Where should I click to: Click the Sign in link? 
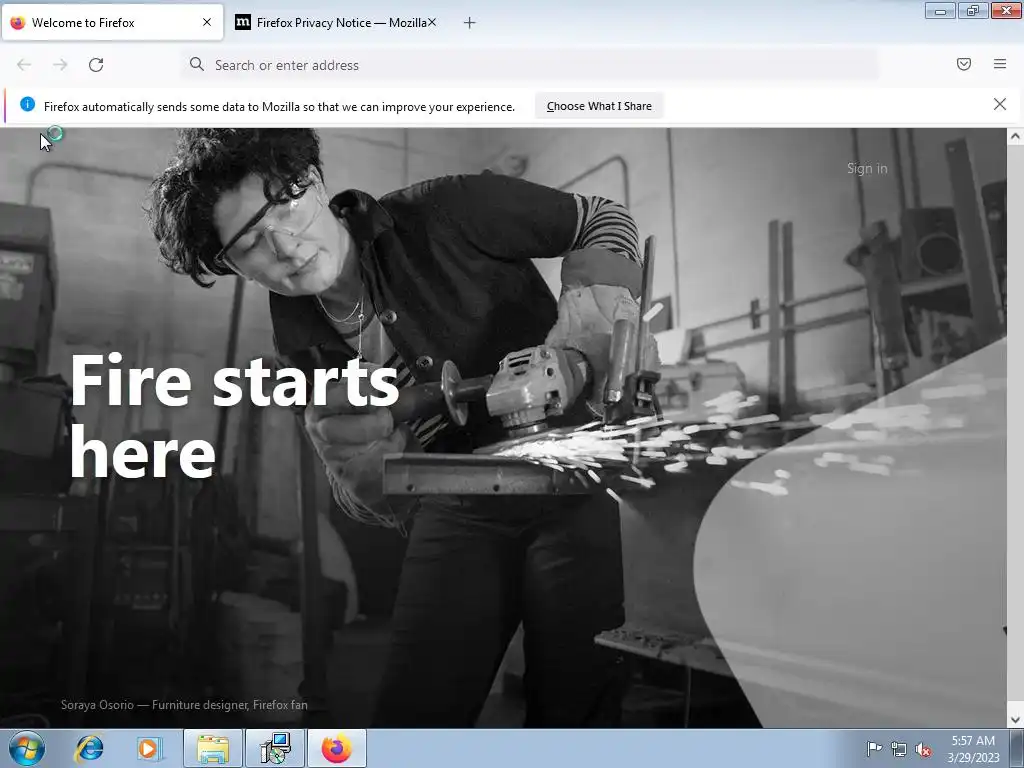pos(867,168)
